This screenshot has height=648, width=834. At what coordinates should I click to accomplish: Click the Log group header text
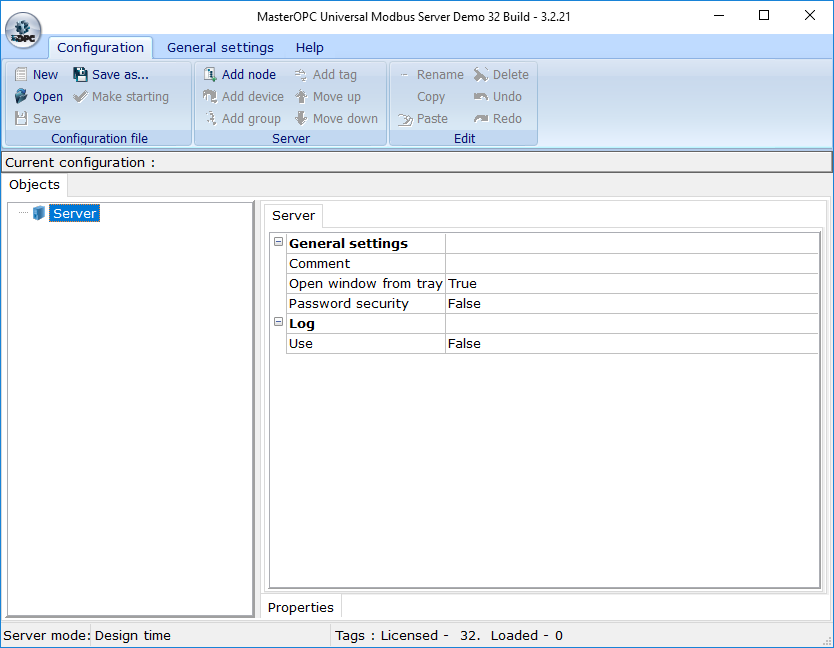pyautogui.click(x=302, y=323)
